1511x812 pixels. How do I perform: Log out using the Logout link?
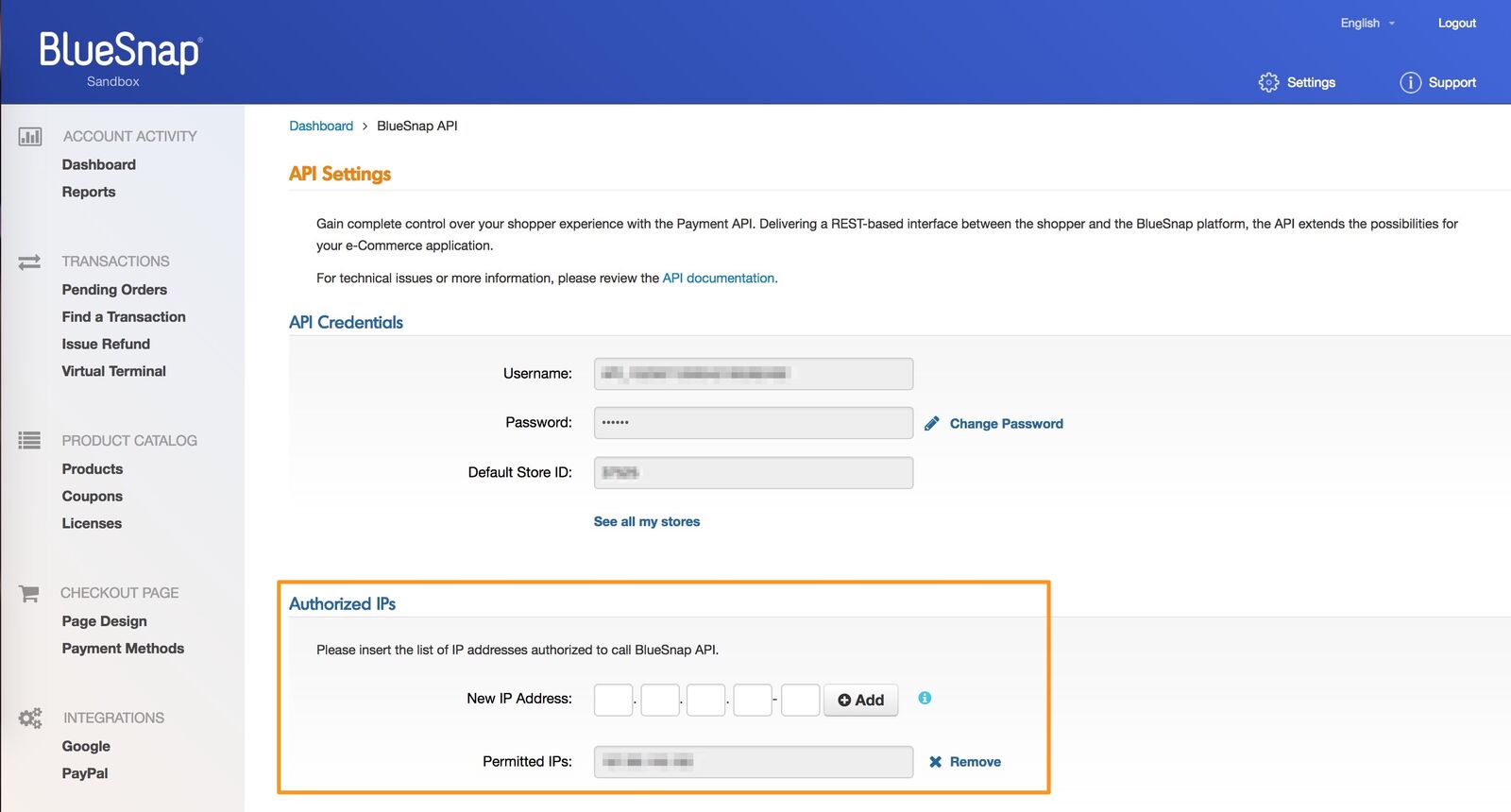pyautogui.click(x=1456, y=23)
